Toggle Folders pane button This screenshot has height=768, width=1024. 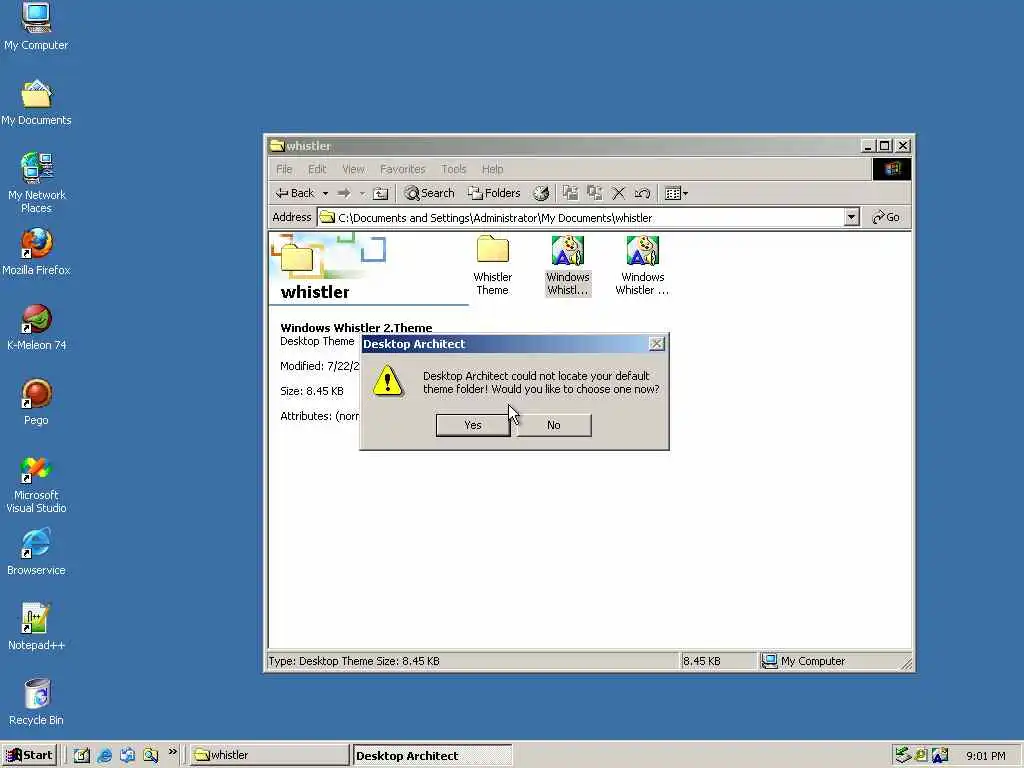click(494, 193)
